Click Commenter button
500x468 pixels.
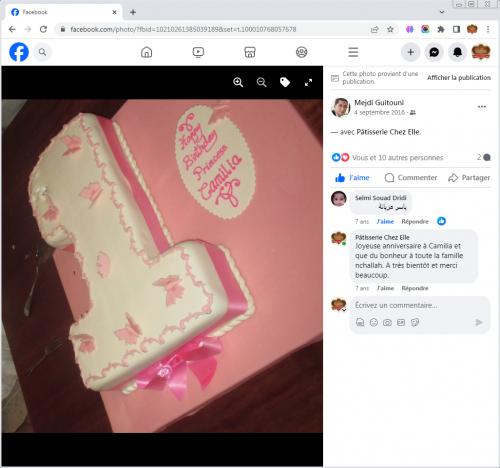411,178
